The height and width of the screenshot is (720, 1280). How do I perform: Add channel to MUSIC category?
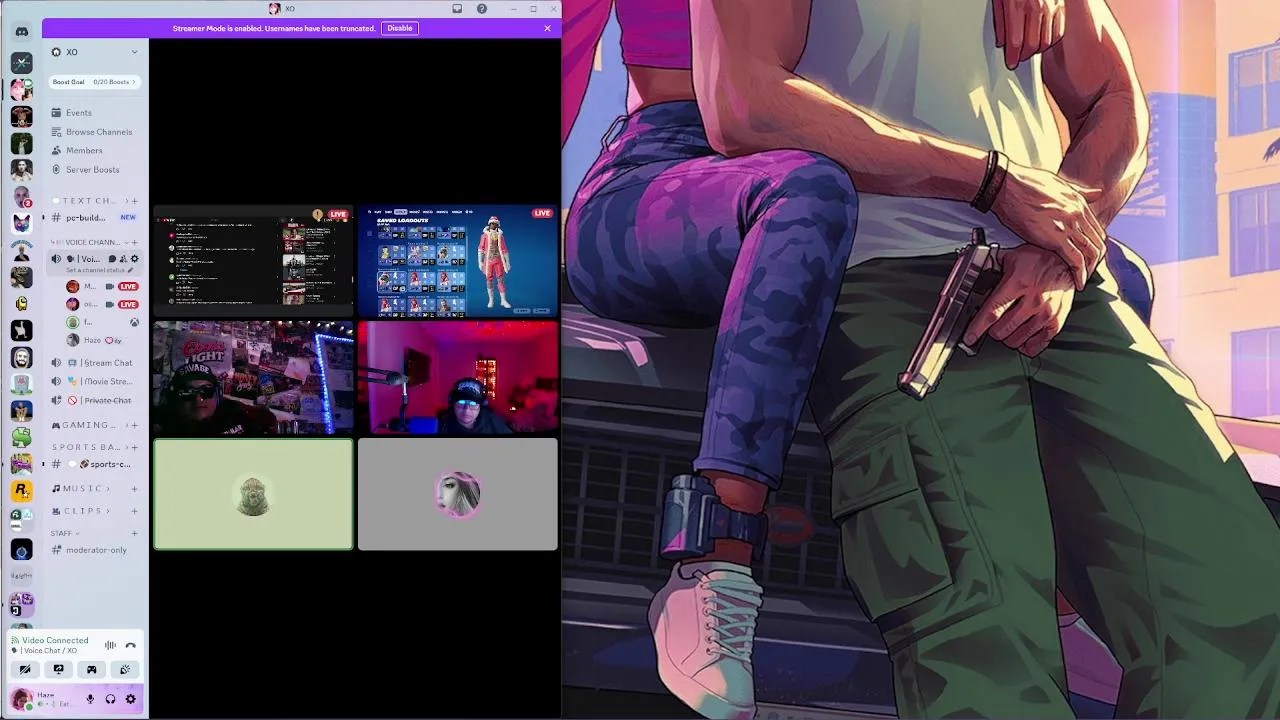tap(135, 489)
